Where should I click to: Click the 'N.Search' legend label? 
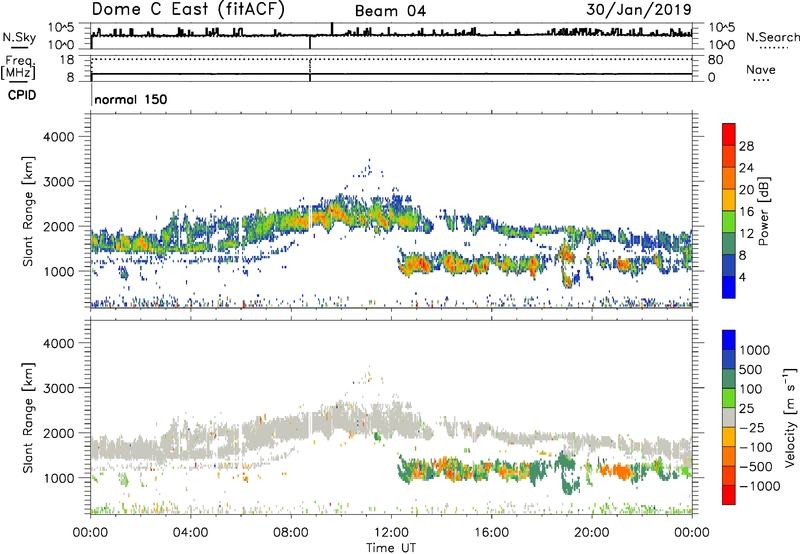click(x=773, y=37)
